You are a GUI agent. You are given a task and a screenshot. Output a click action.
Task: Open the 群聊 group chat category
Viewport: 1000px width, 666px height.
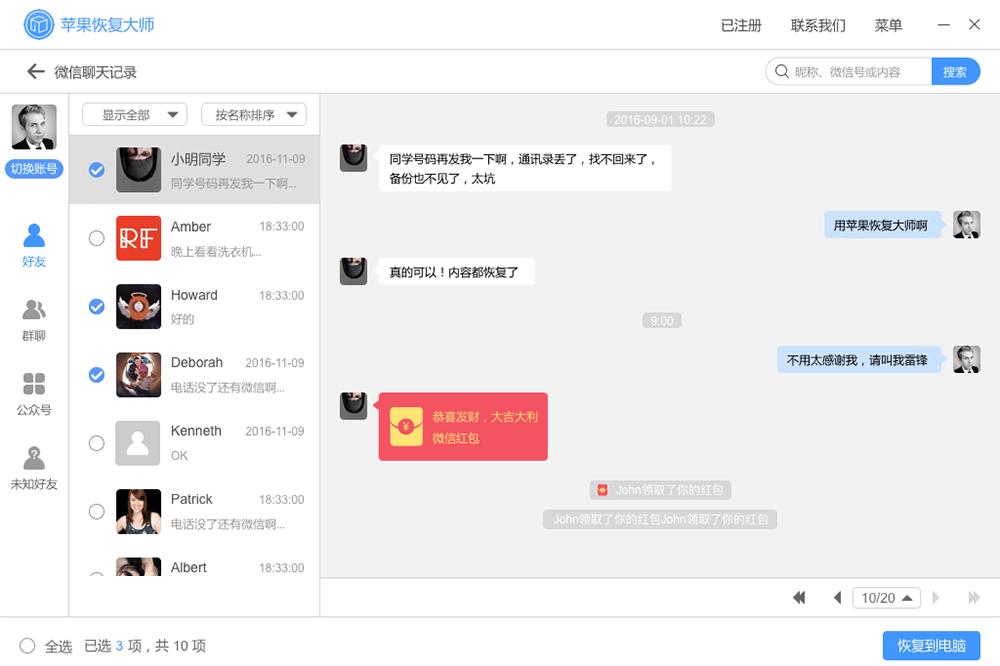point(34,320)
